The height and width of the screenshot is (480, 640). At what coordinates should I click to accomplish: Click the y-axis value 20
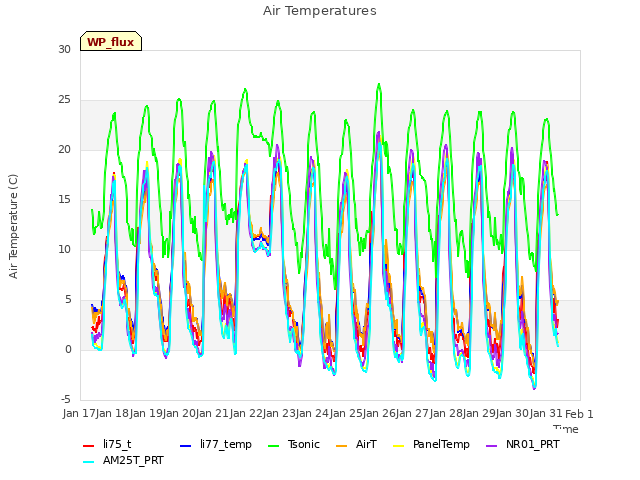(x=64, y=150)
